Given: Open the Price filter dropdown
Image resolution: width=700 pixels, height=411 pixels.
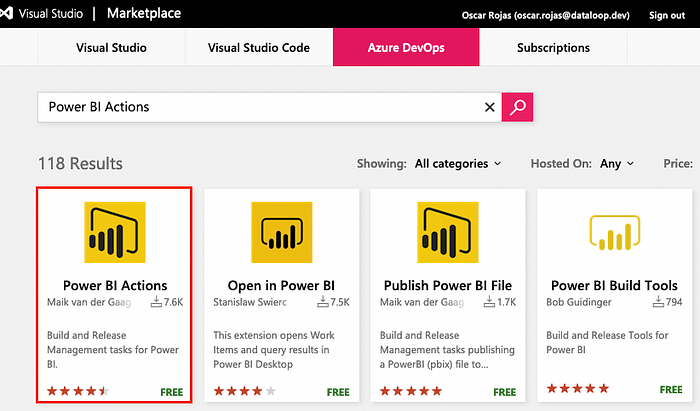Looking at the screenshot, I should tap(678, 164).
